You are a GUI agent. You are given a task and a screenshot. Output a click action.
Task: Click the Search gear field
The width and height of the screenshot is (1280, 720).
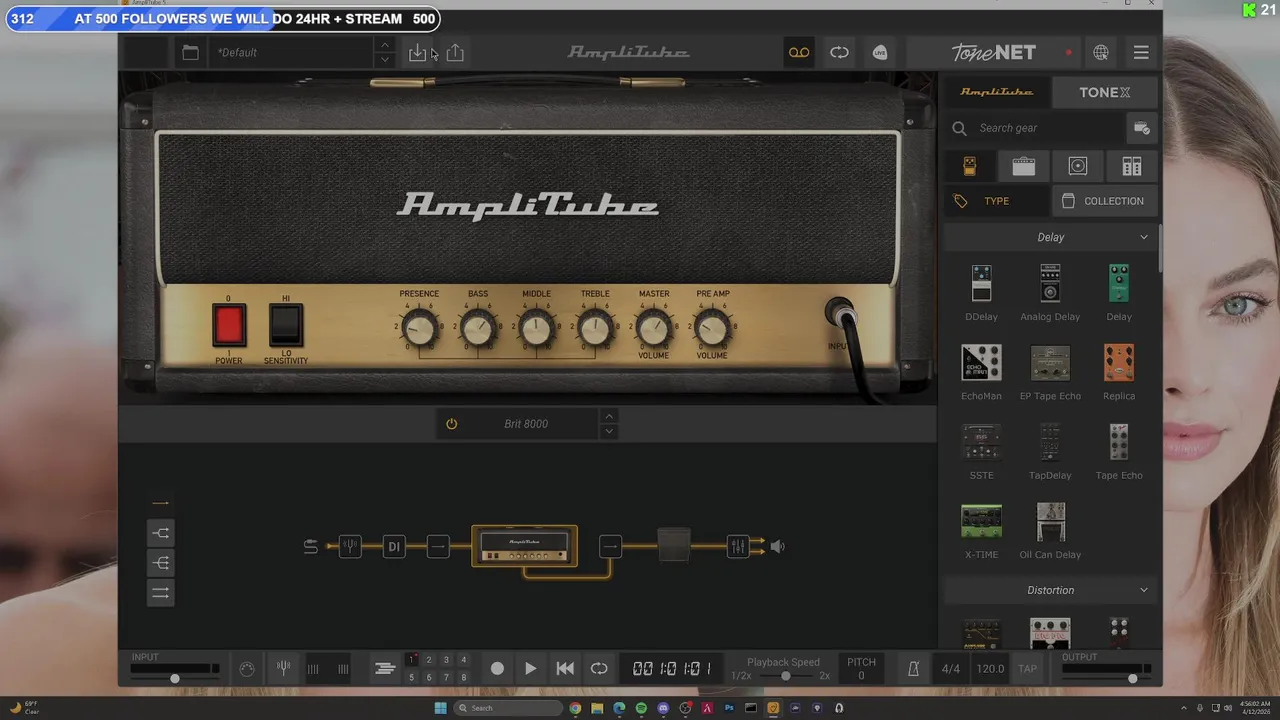(x=1035, y=128)
